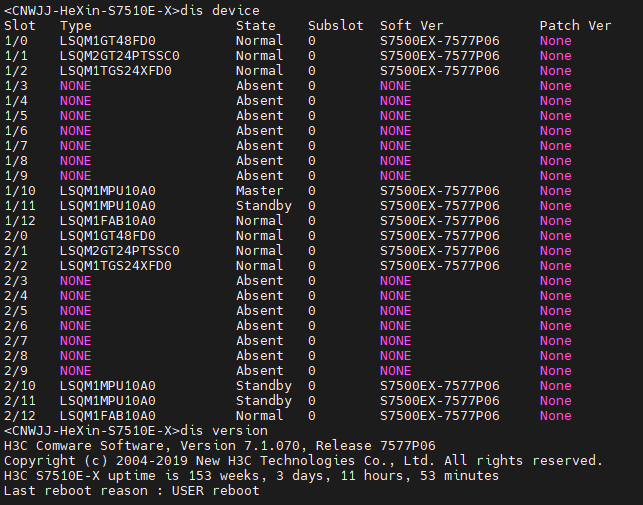643x505 pixels.
Task: Click the Patch Ver column header
Action: pyautogui.click(x=576, y=26)
